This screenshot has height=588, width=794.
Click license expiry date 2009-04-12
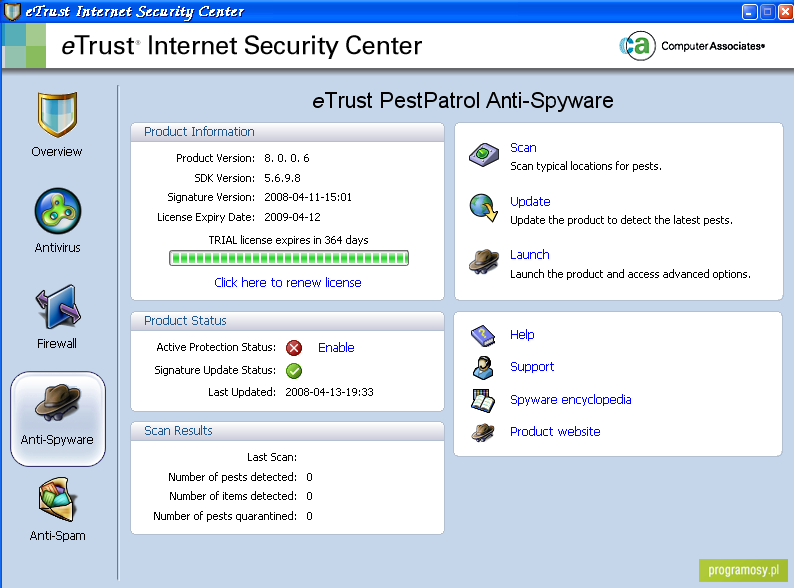[292, 217]
